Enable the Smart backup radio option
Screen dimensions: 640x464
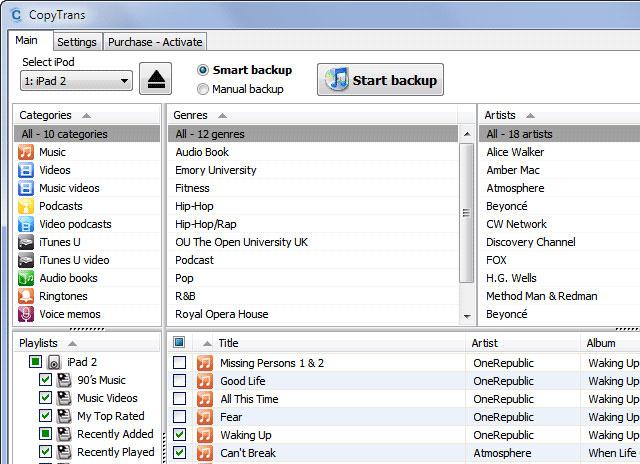point(204,70)
